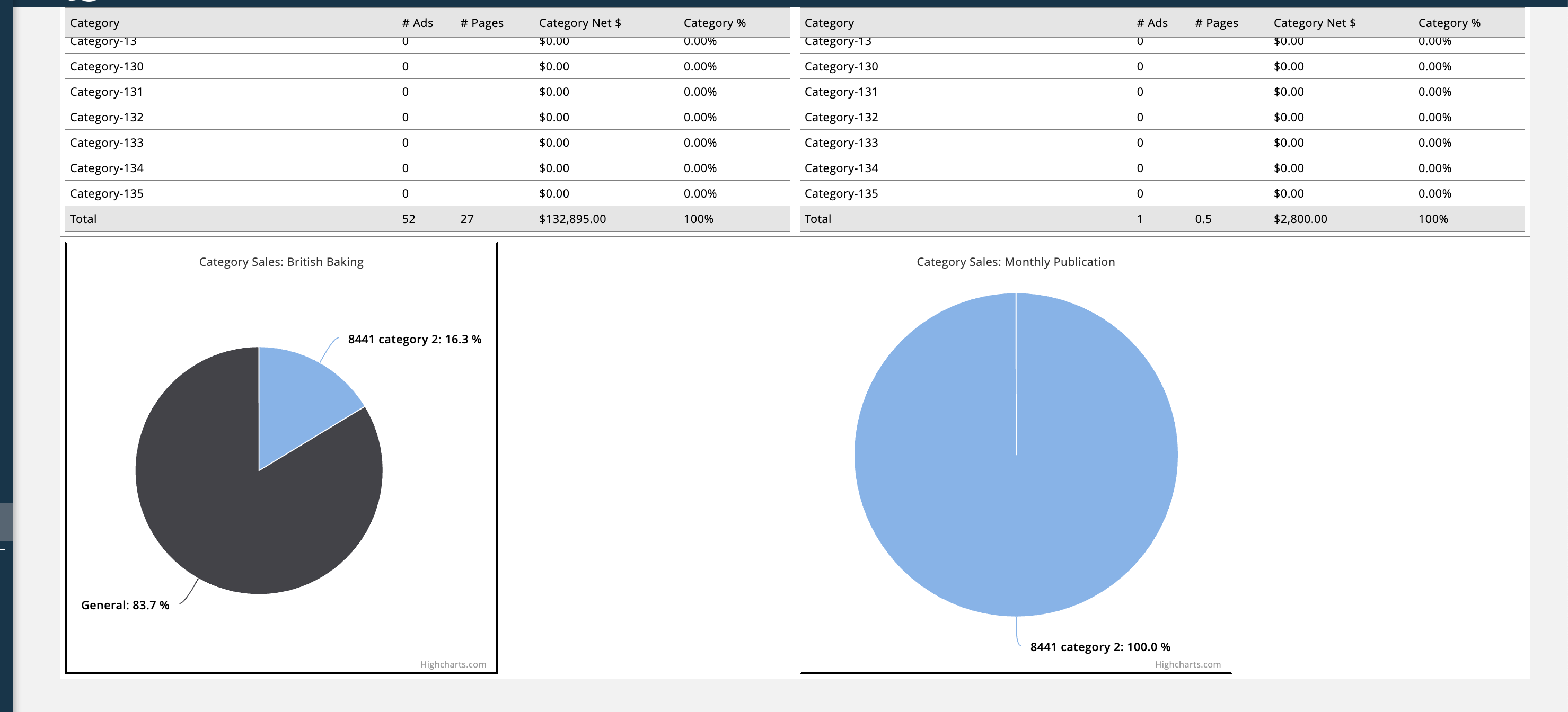Click the left table's Category column header
Image resolution: width=1568 pixels, height=712 pixels.
(94, 23)
